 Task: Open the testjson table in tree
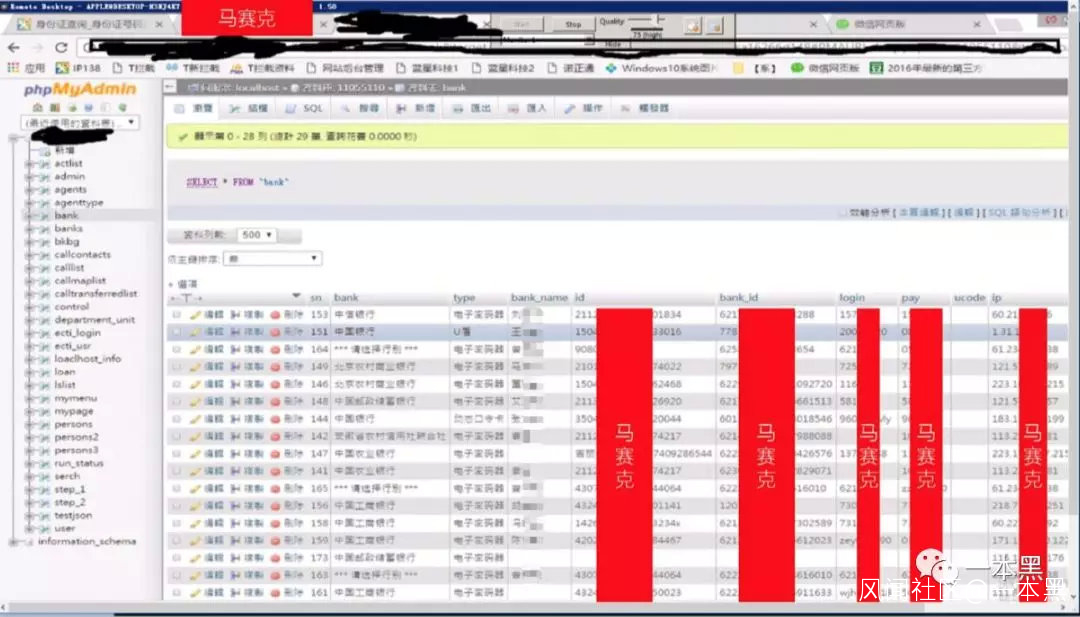[x=73, y=516]
